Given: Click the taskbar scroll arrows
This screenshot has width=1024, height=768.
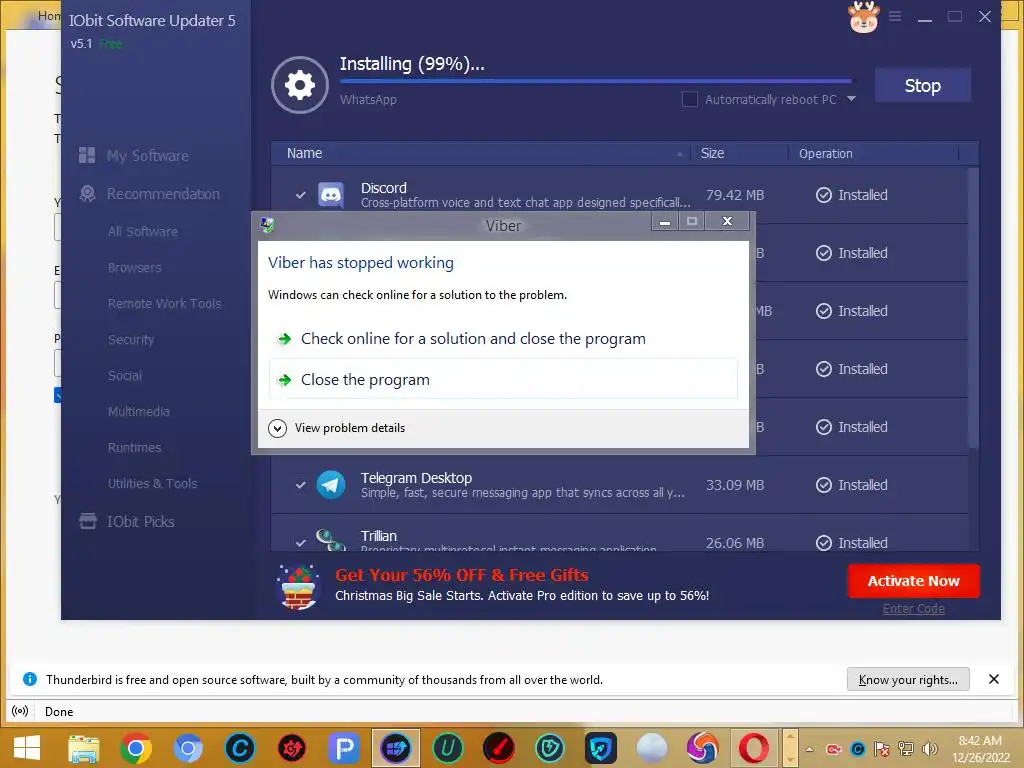Looking at the screenshot, I should coord(790,748).
